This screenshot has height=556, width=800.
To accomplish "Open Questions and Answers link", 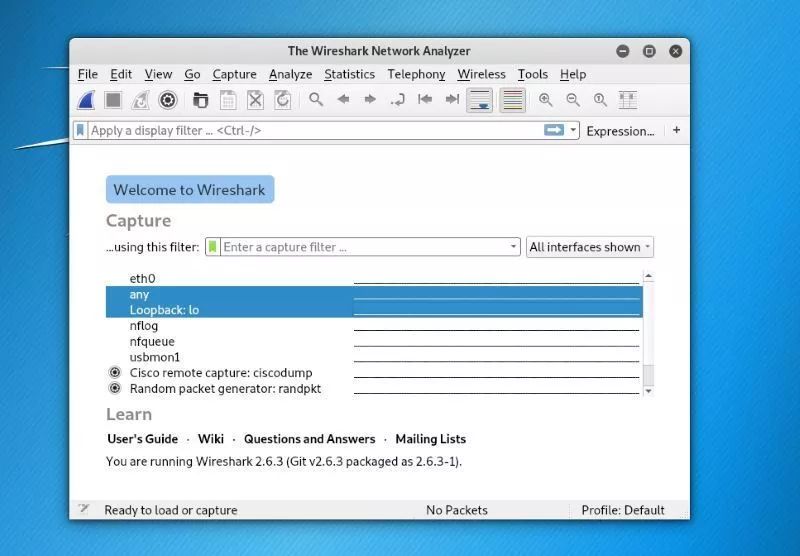I will [309, 439].
